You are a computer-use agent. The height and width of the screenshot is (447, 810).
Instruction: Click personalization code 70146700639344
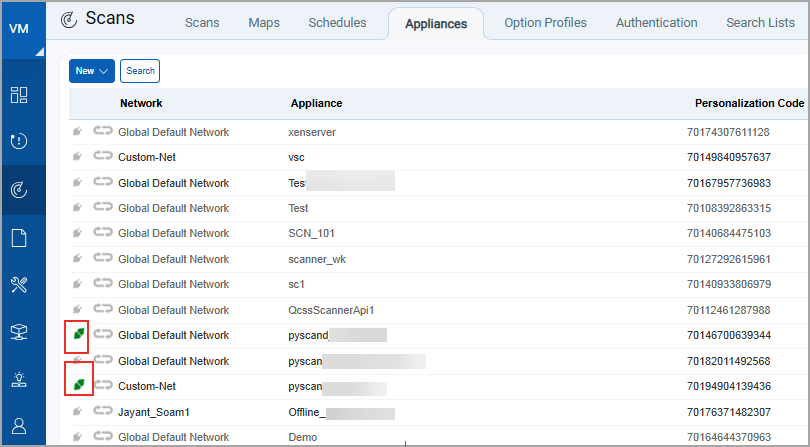(x=728, y=335)
